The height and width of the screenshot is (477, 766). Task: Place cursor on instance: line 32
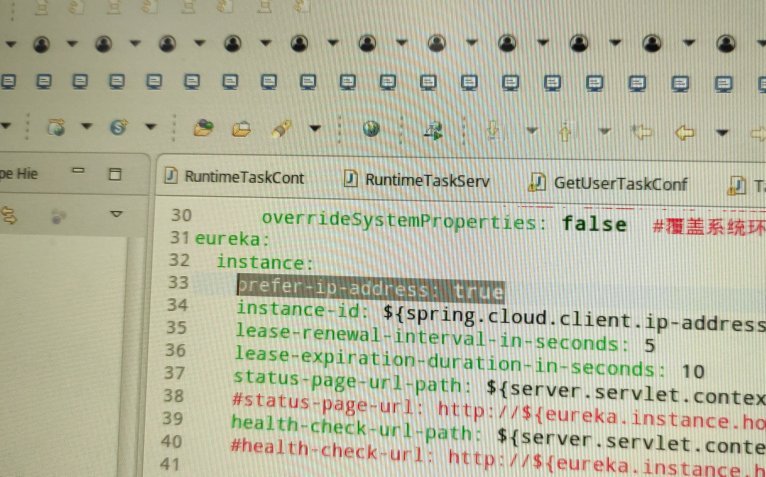(264, 262)
